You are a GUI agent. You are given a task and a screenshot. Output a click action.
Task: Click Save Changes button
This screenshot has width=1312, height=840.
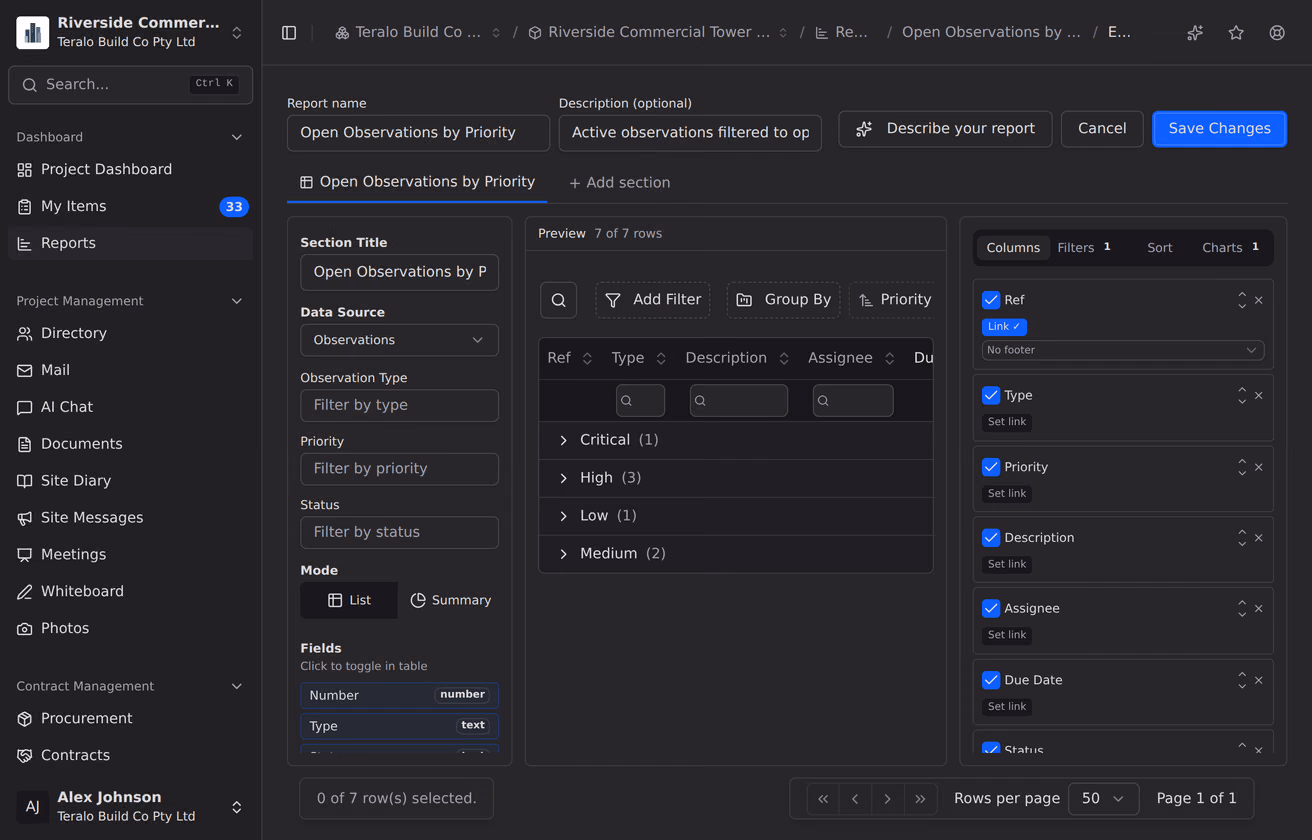tap(1219, 129)
